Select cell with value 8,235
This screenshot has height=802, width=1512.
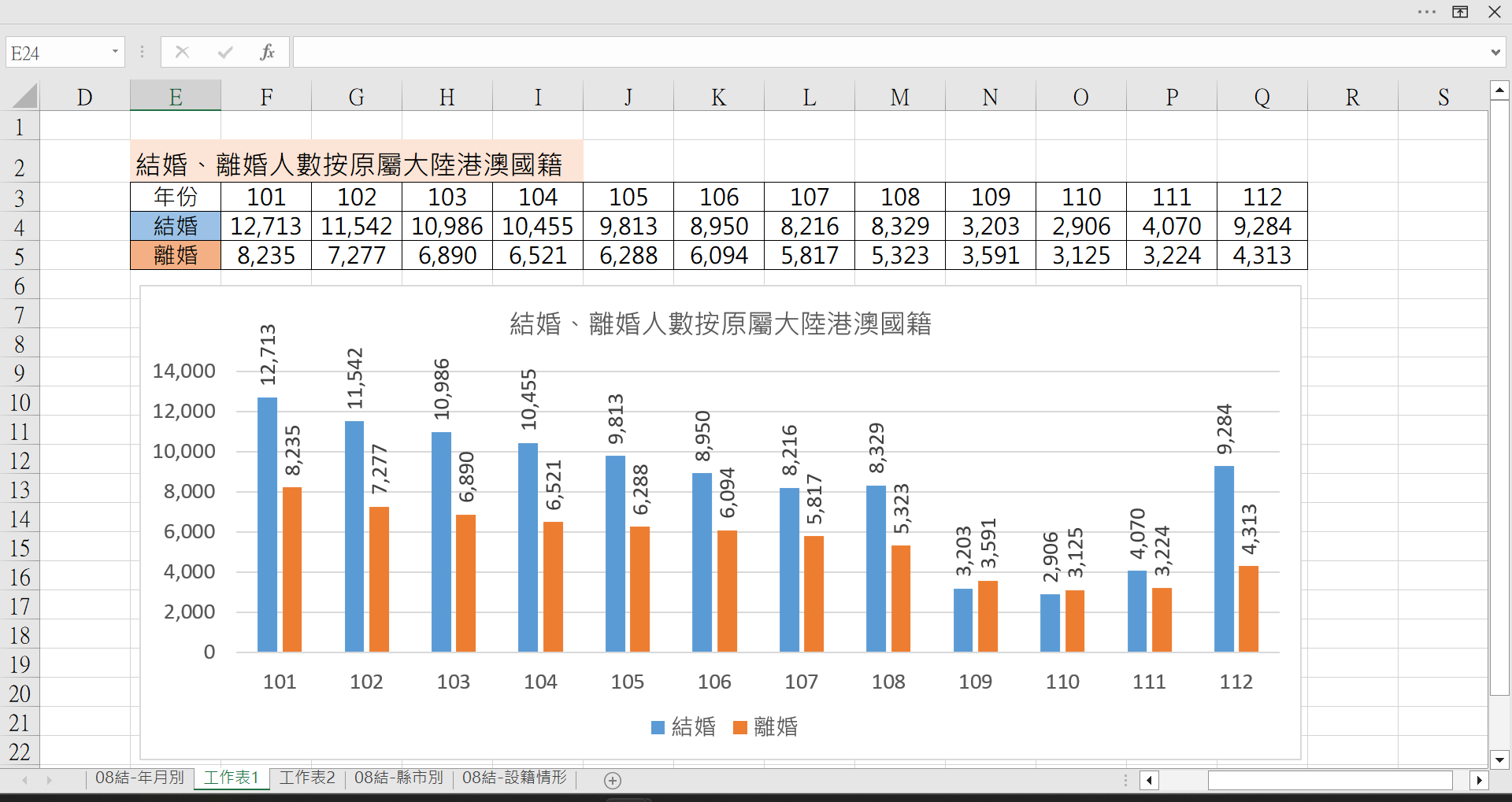pos(266,255)
